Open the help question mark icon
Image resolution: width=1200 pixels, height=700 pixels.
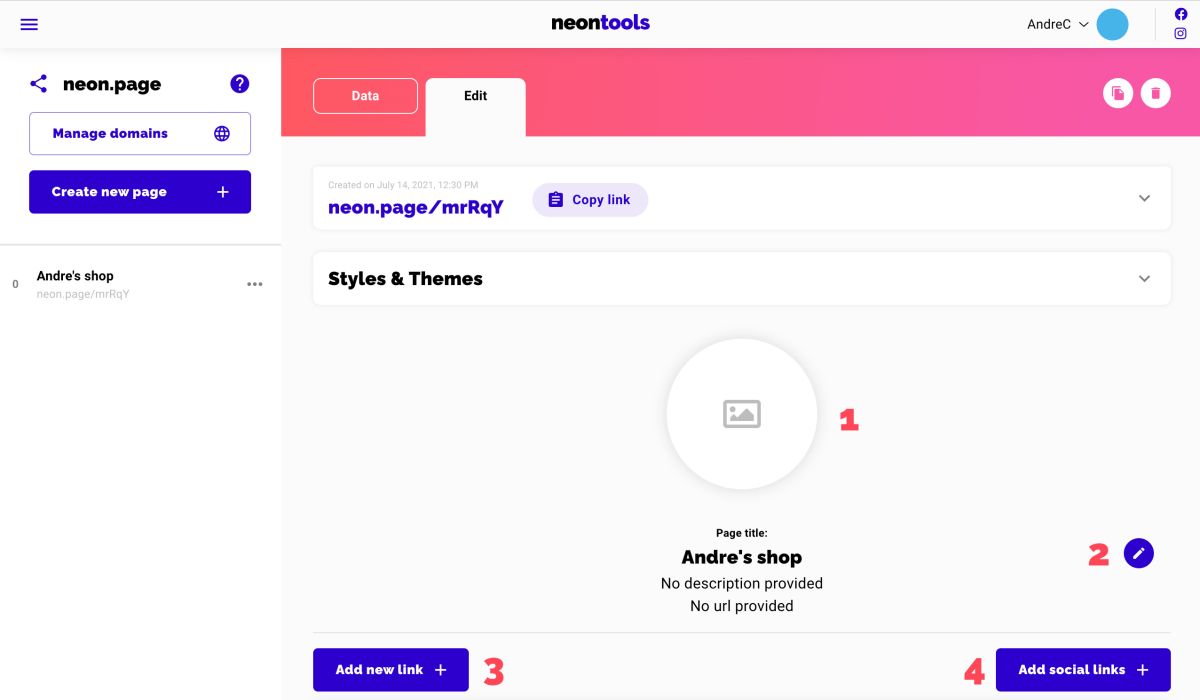point(239,84)
